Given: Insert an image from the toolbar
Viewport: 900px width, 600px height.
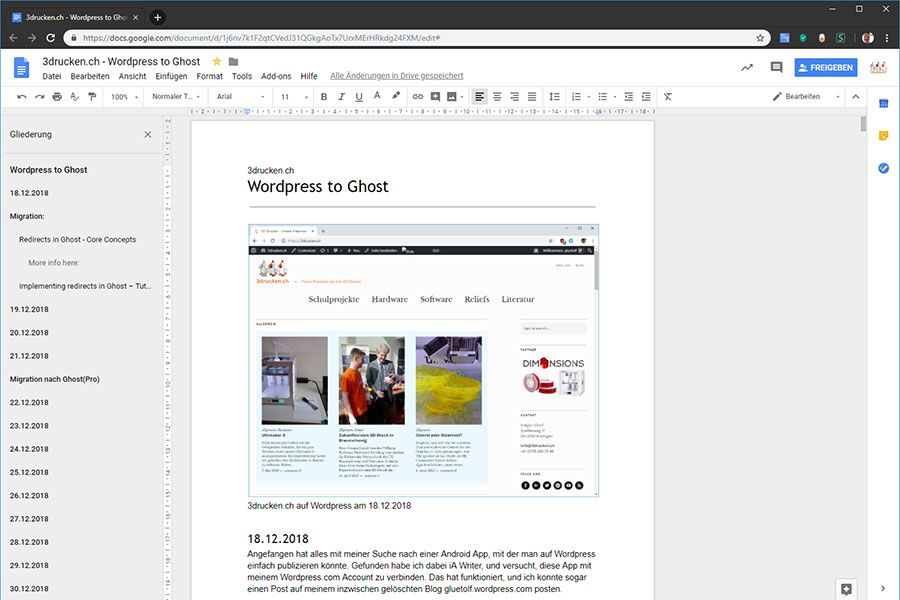Looking at the screenshot, I should (452, 96).
